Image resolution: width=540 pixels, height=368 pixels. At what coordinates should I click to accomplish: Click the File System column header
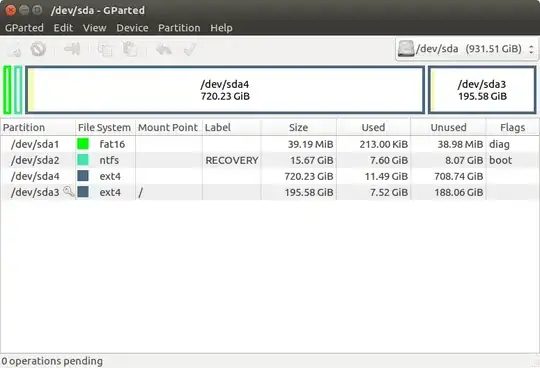(105, 127)
